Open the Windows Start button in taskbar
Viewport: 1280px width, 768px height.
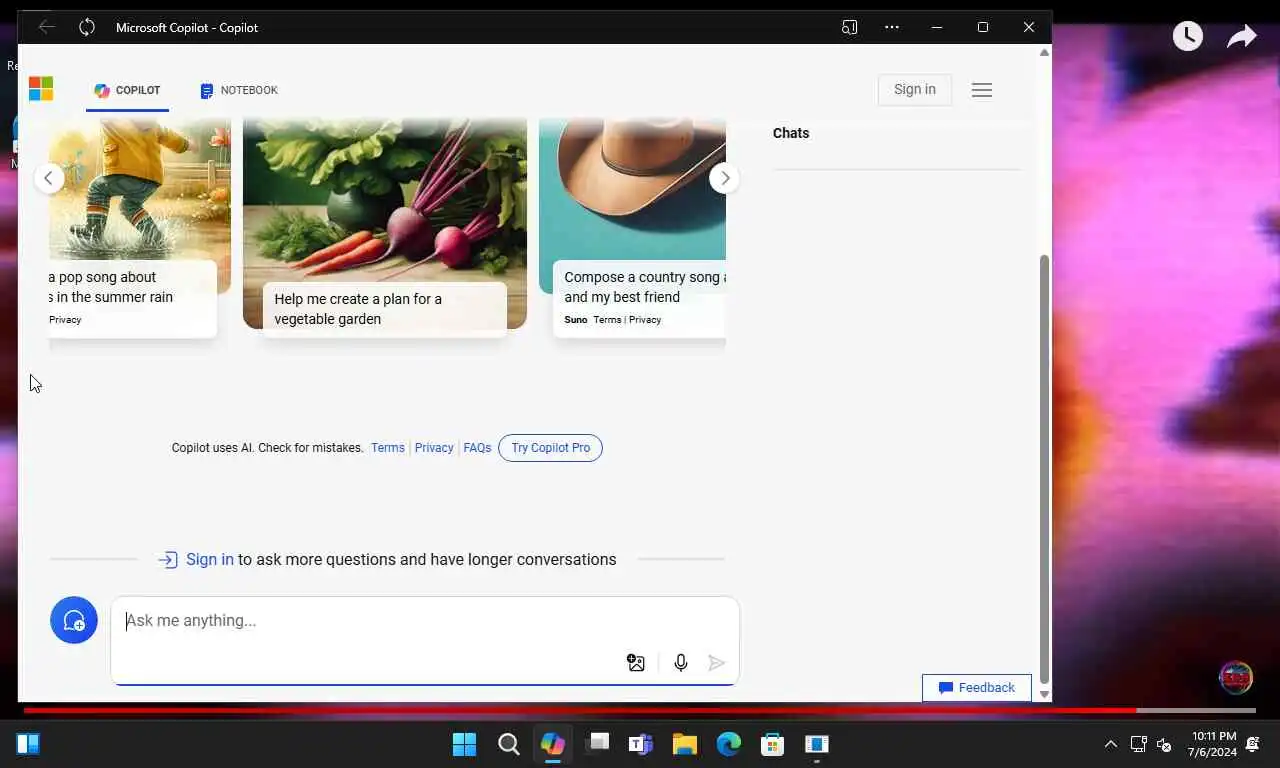[x=465, y=744]
